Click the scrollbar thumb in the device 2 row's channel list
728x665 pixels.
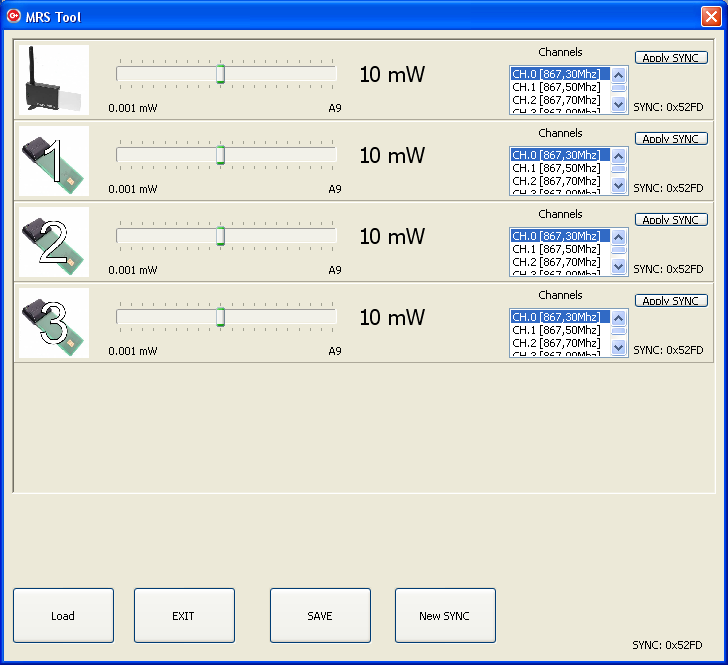[618, 250]
